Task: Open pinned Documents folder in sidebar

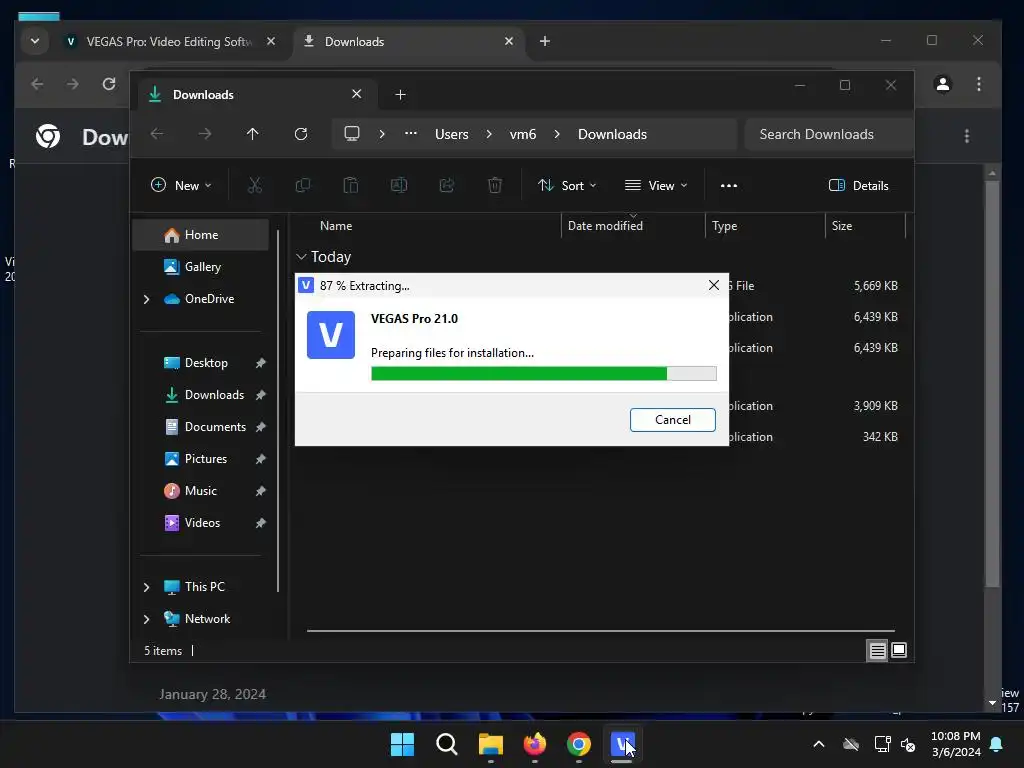Action: click(215, 427)
